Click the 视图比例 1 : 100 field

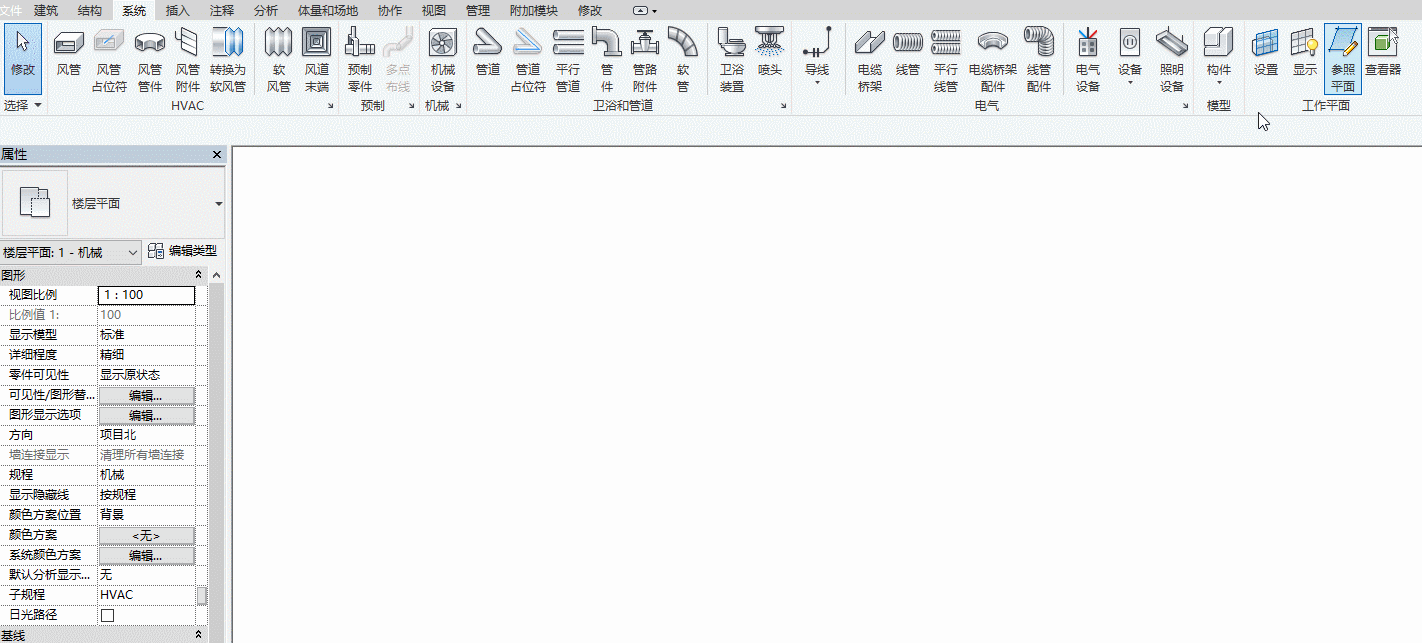coord(146,295)
